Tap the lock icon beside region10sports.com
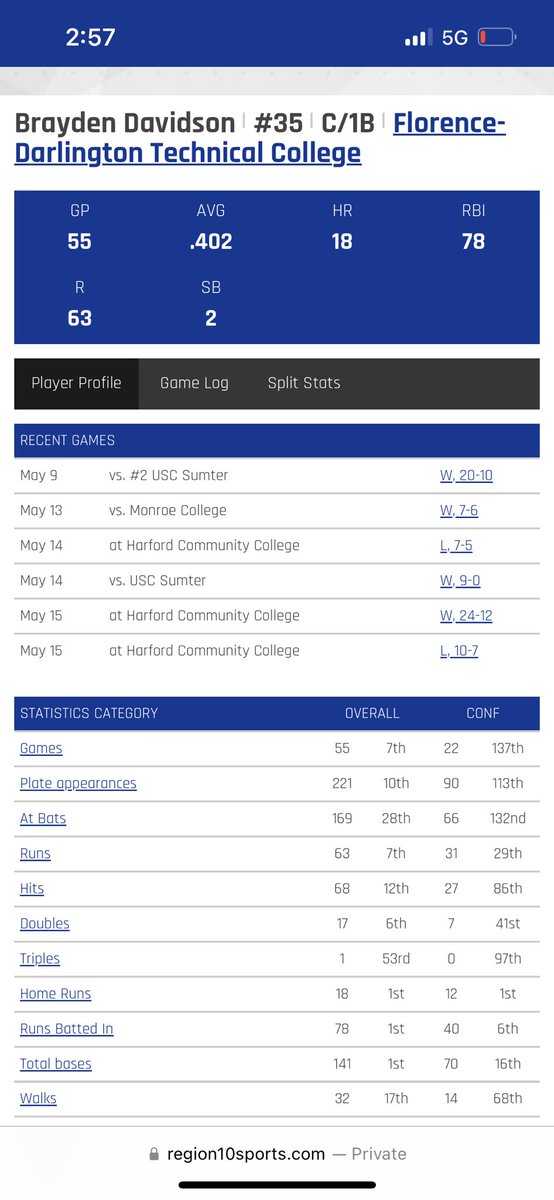 point(154,1154)
